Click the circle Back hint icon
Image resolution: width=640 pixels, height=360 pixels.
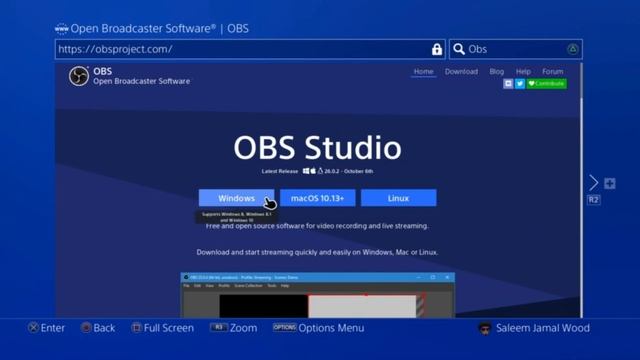point(86,328)
